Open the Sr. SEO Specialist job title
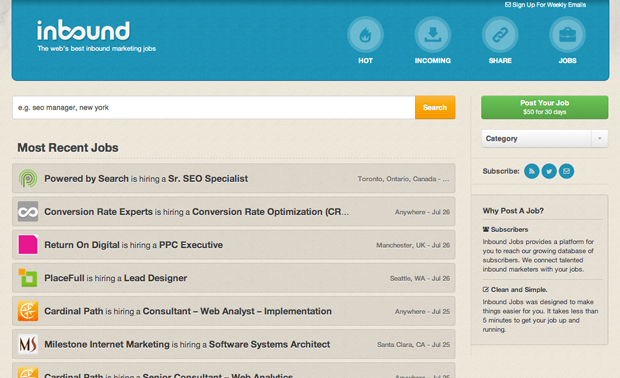 [208, 179]
